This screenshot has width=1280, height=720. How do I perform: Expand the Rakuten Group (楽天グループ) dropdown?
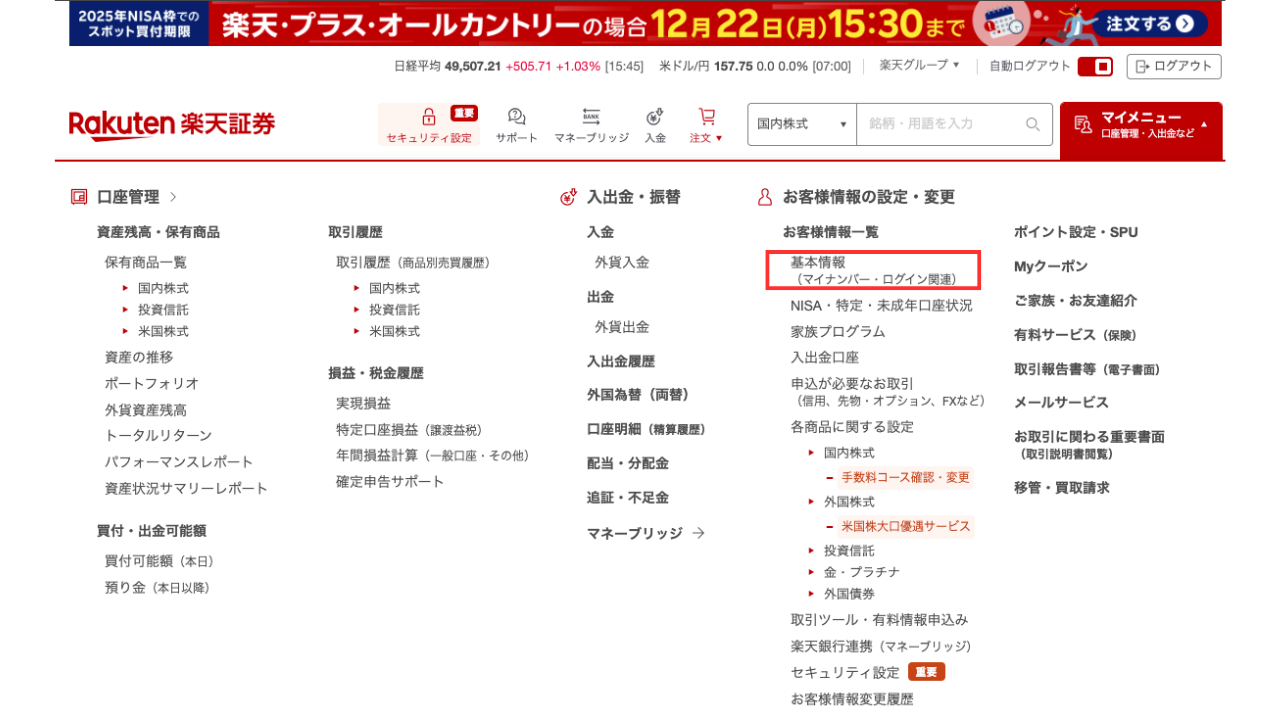[919, 66]
